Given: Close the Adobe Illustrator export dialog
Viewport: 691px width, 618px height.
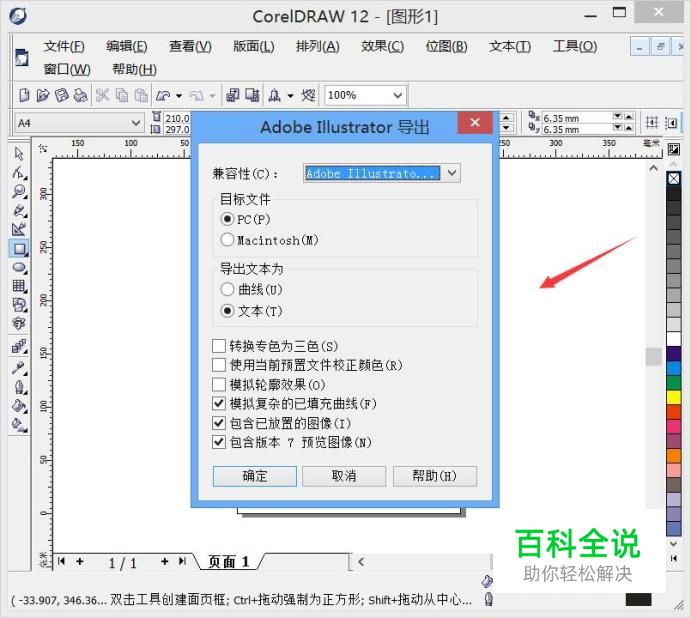Looking at the screenshot, I should [x=475, y=123].
